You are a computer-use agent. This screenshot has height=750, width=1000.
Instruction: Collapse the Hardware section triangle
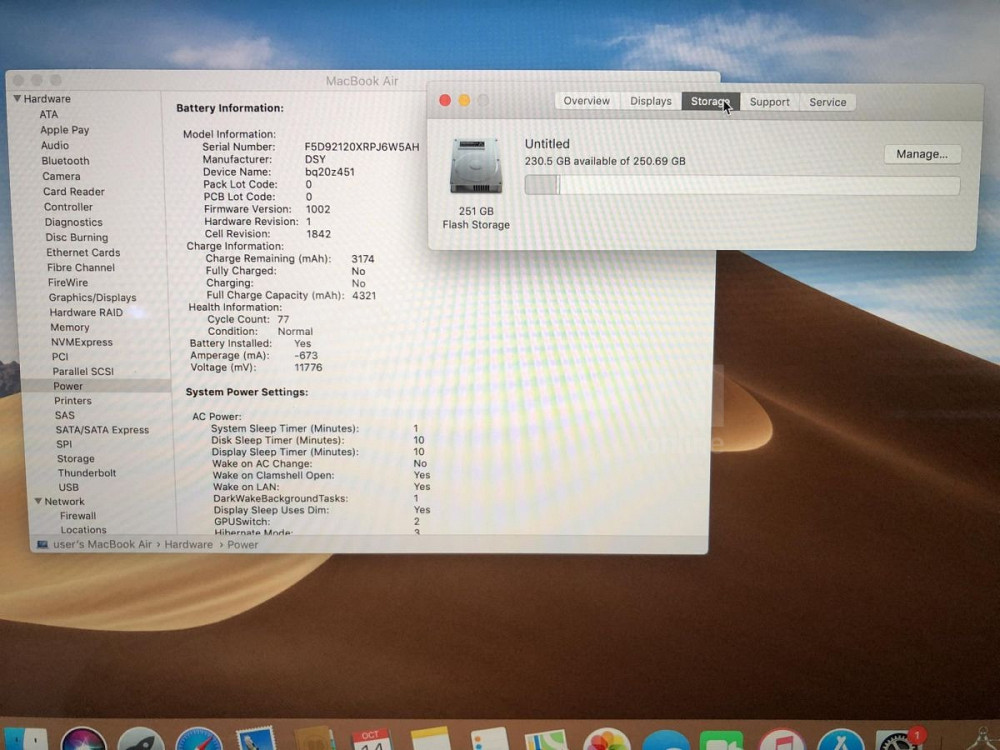pos(17,99)
